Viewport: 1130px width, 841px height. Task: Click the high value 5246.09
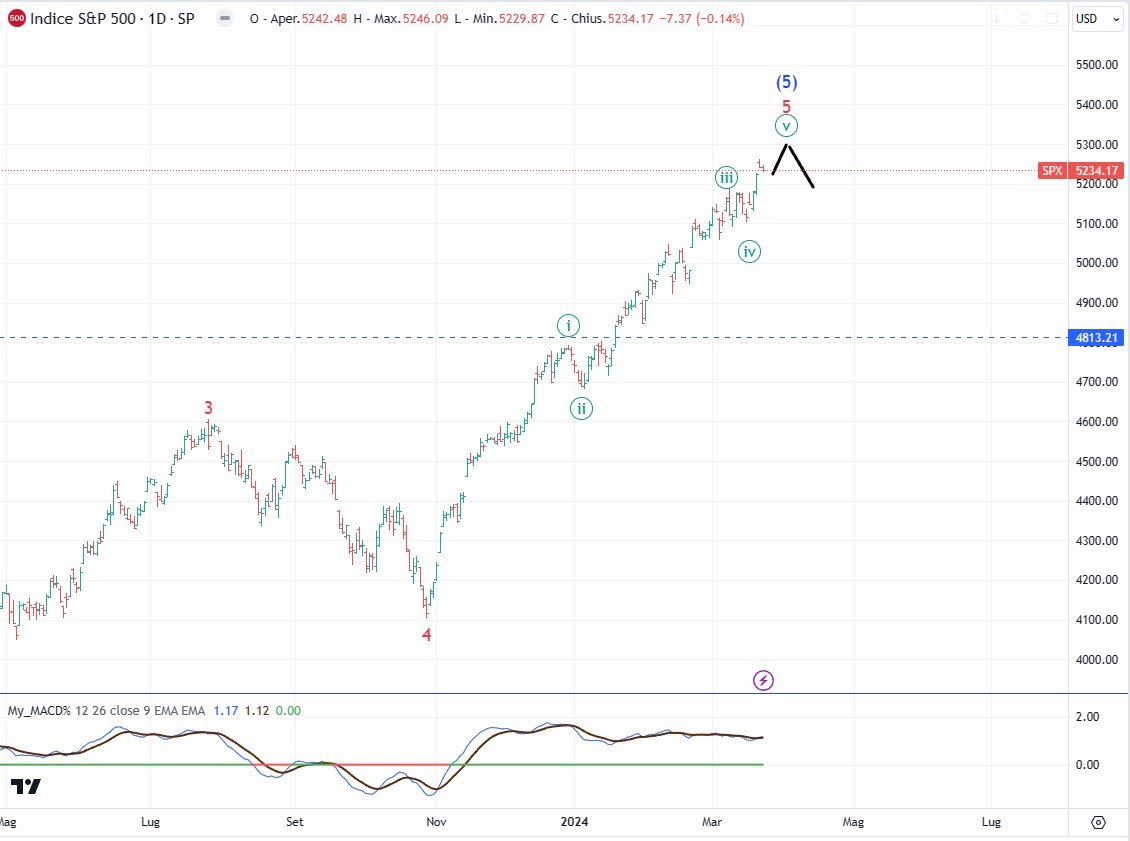(x=425, y=19)
